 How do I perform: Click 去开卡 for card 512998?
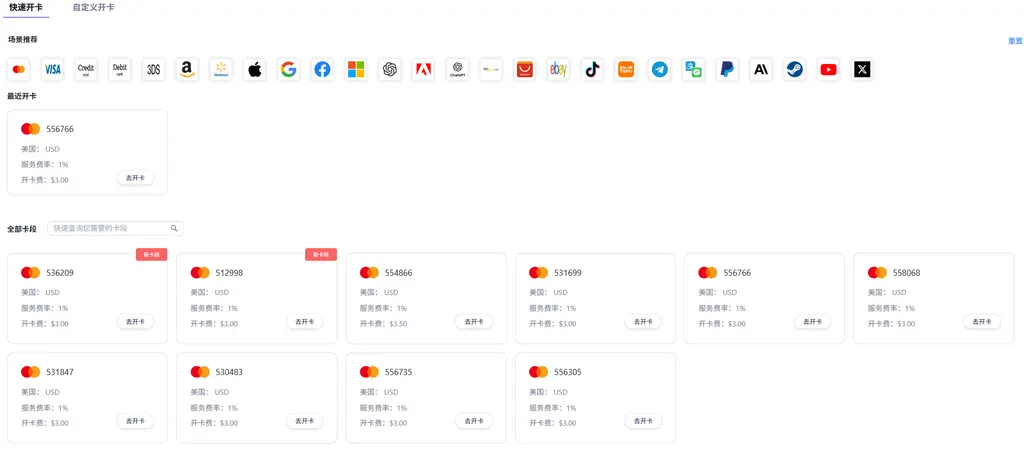304,322
